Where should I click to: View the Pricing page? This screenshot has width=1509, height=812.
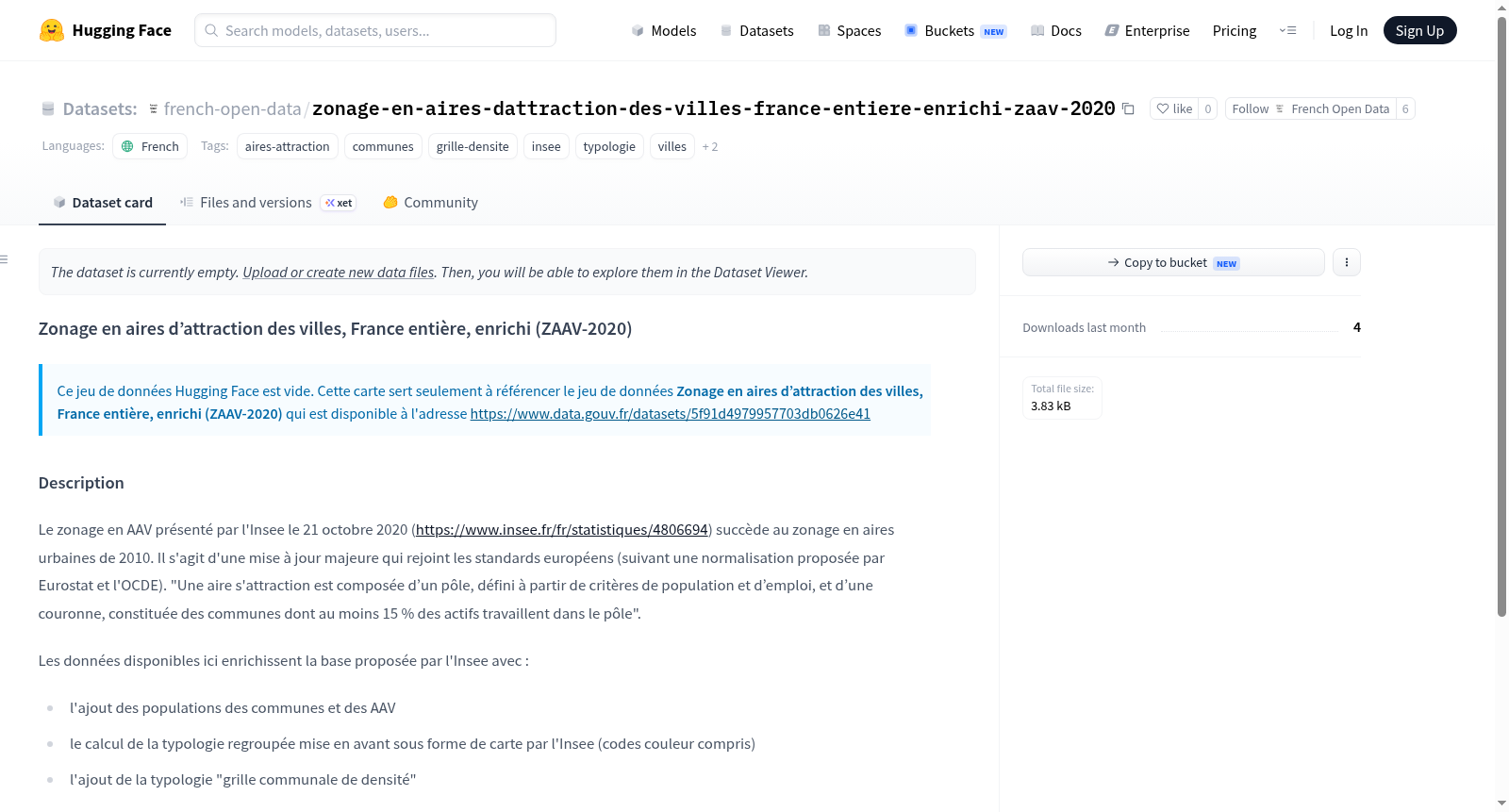[x=1235, y=30]
